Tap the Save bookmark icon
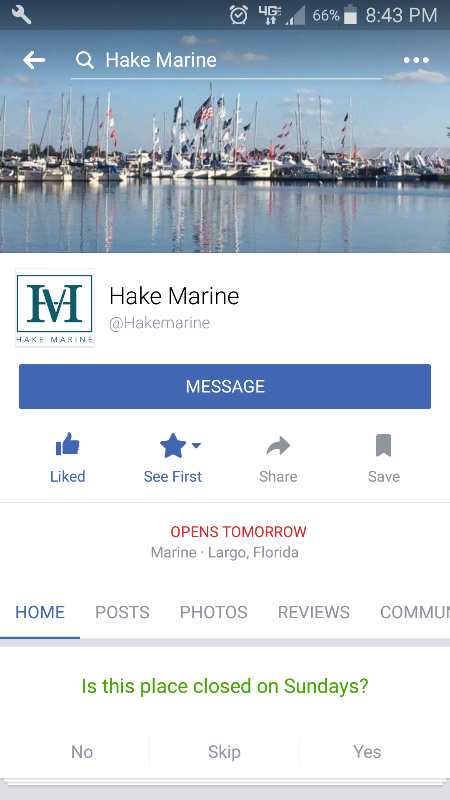The height and width of the screenshot is (800, 450). pyautogui.click(x=383, y=445)
